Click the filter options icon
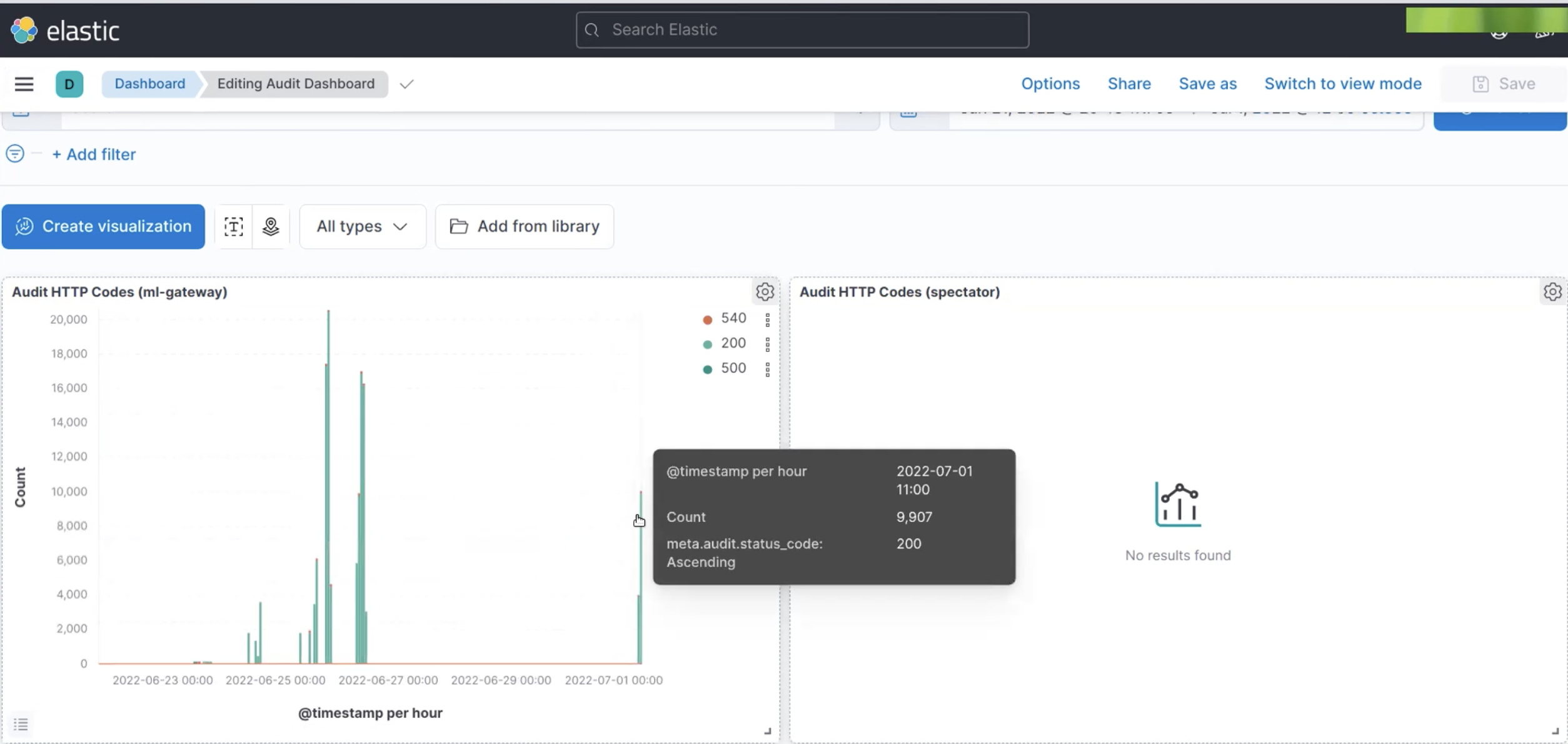This screenshot has width=1568, height=744. [x=15, y=154]
